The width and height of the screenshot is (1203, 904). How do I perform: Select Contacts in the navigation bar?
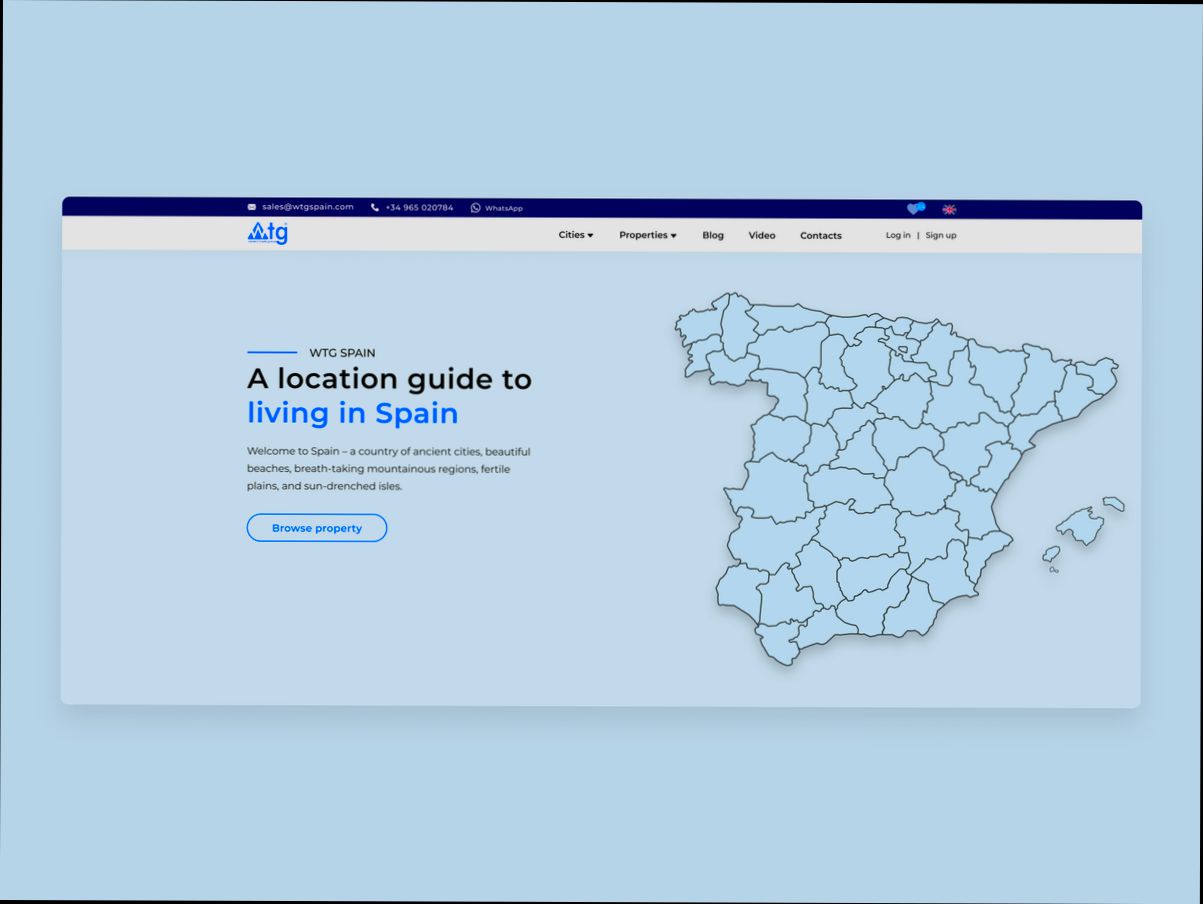point(820,236)
